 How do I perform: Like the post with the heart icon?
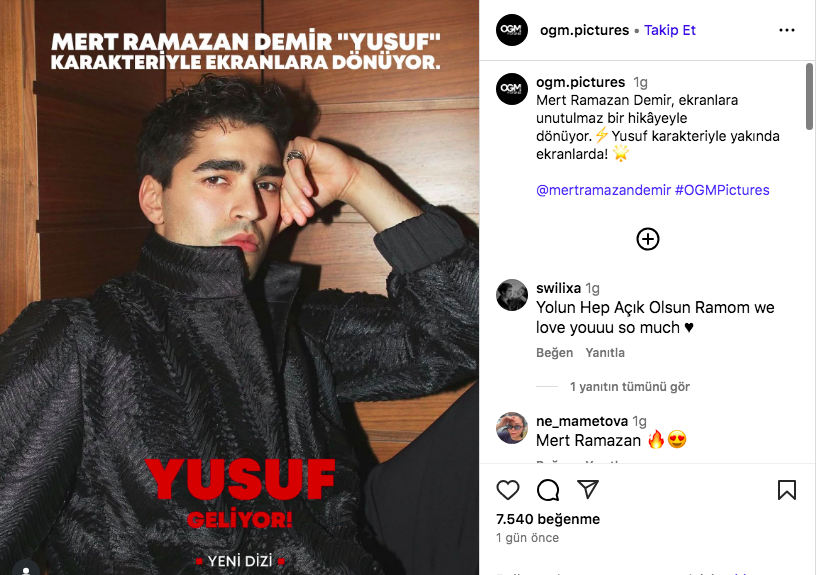point(507,490)
